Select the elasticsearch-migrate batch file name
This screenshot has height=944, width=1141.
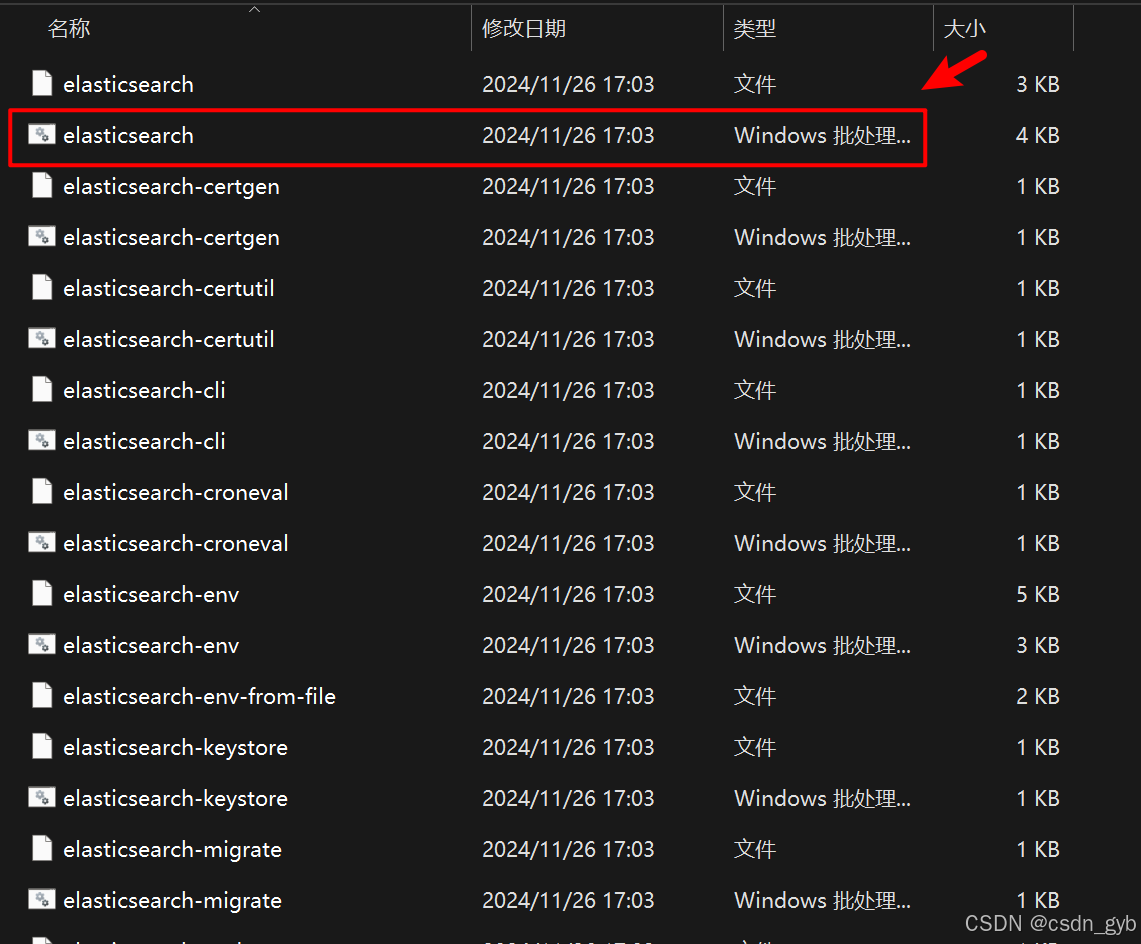coord(172,900)
